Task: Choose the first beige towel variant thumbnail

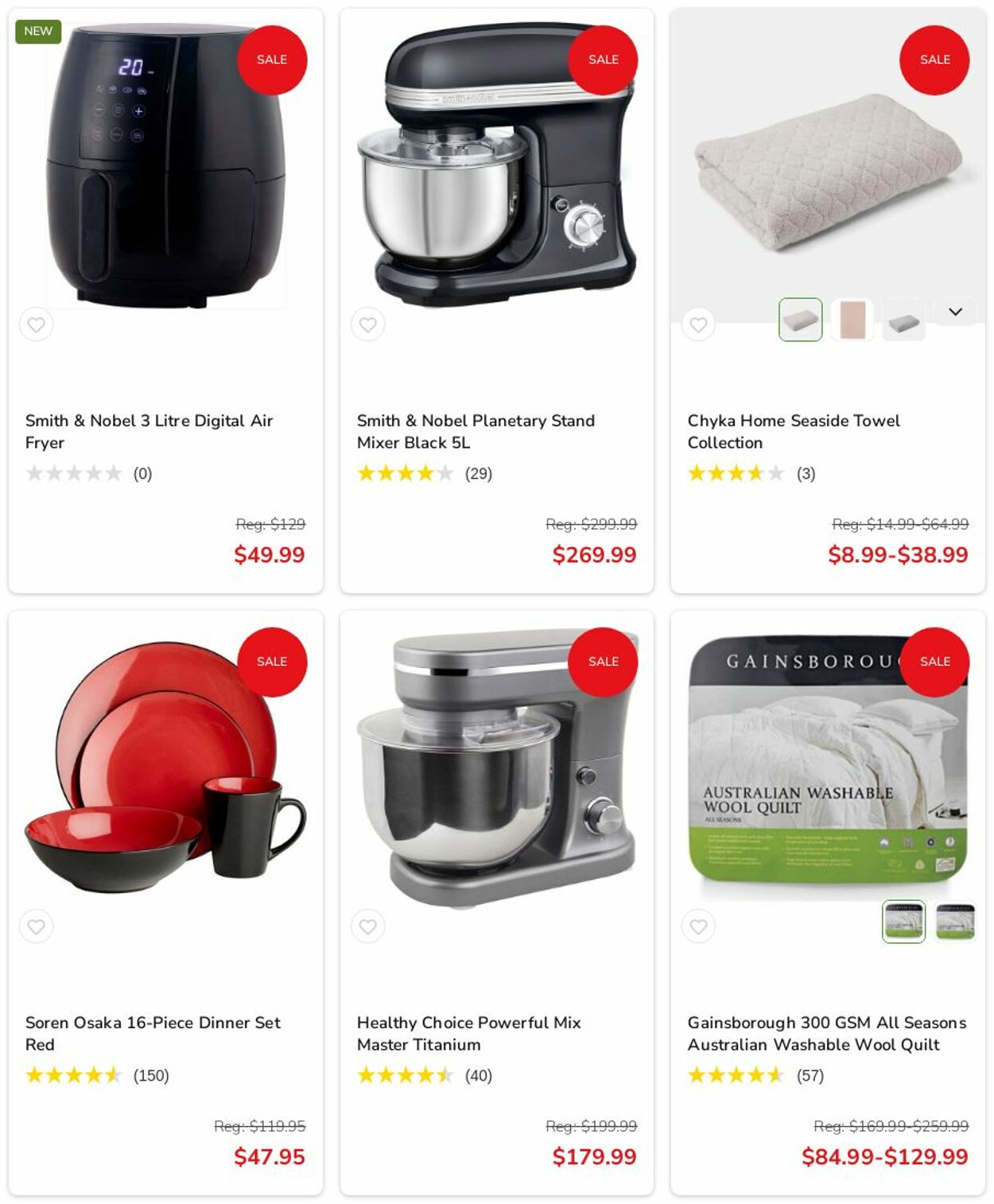Action: (x=801, y=320)
